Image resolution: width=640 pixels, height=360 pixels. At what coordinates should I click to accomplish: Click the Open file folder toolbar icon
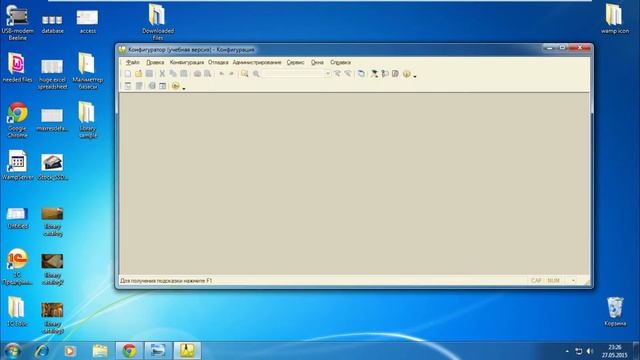pos(138,74)
